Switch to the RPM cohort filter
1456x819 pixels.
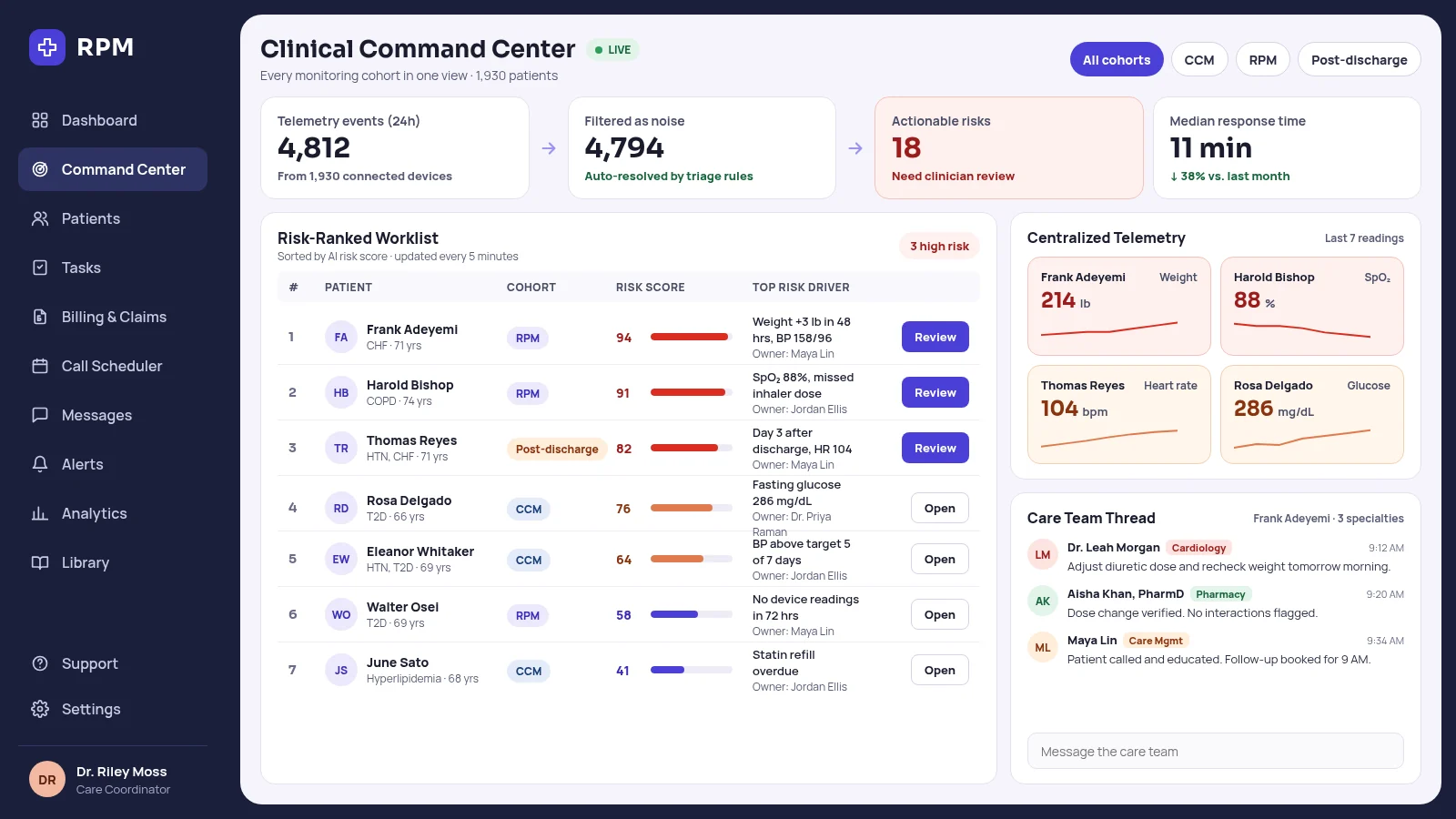pos(1263,60)
